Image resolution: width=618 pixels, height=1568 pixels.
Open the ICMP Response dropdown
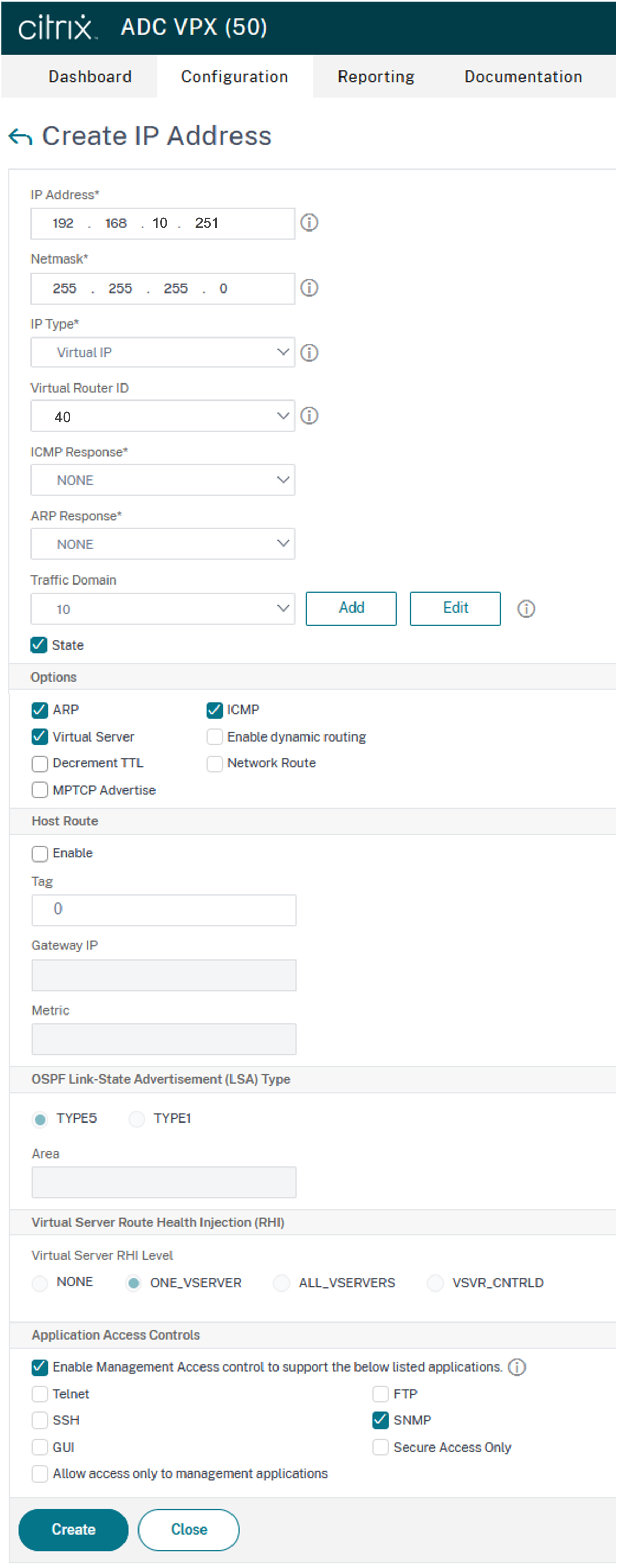163,480
